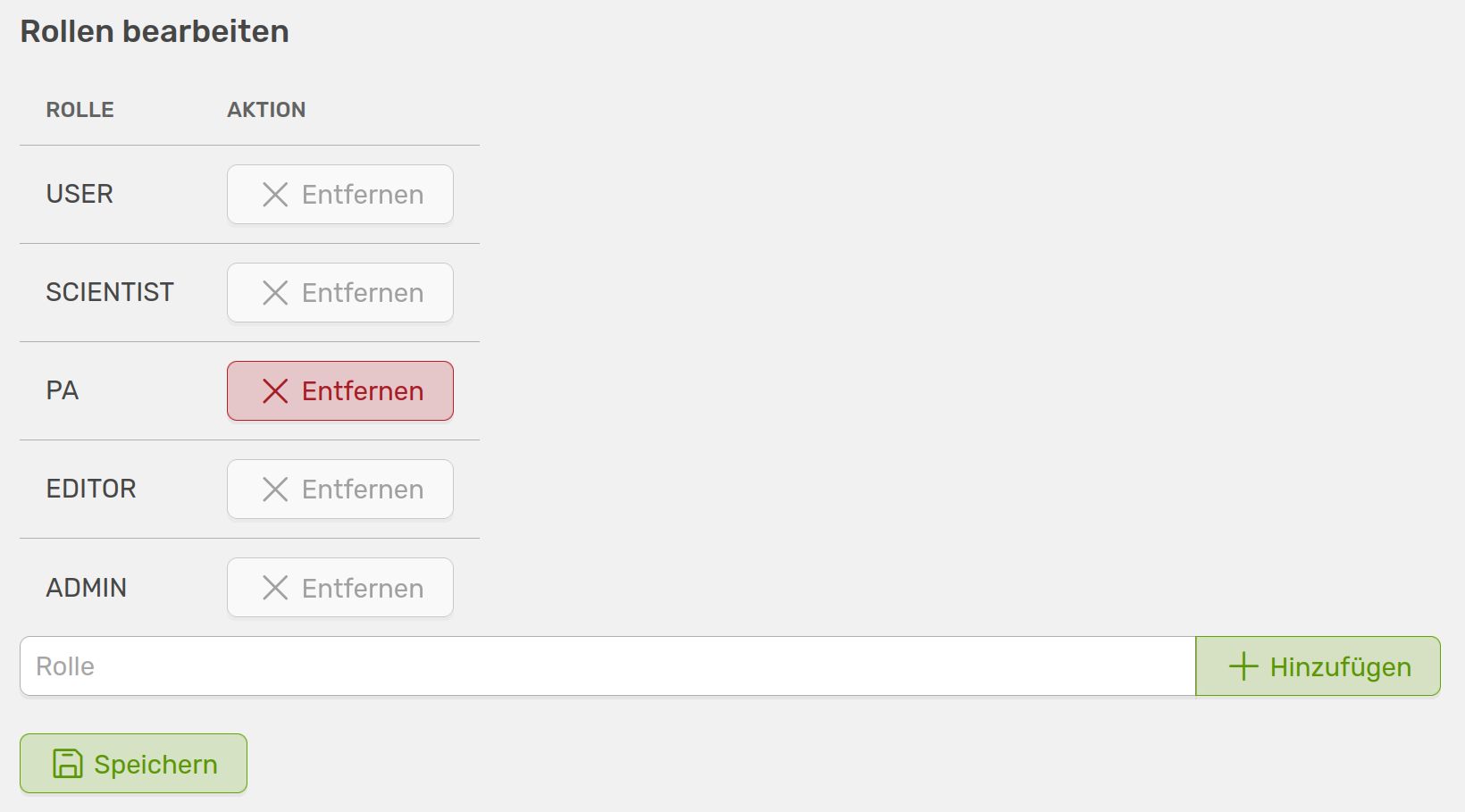Focus the Rolle text input field

(x=607, y=666)
